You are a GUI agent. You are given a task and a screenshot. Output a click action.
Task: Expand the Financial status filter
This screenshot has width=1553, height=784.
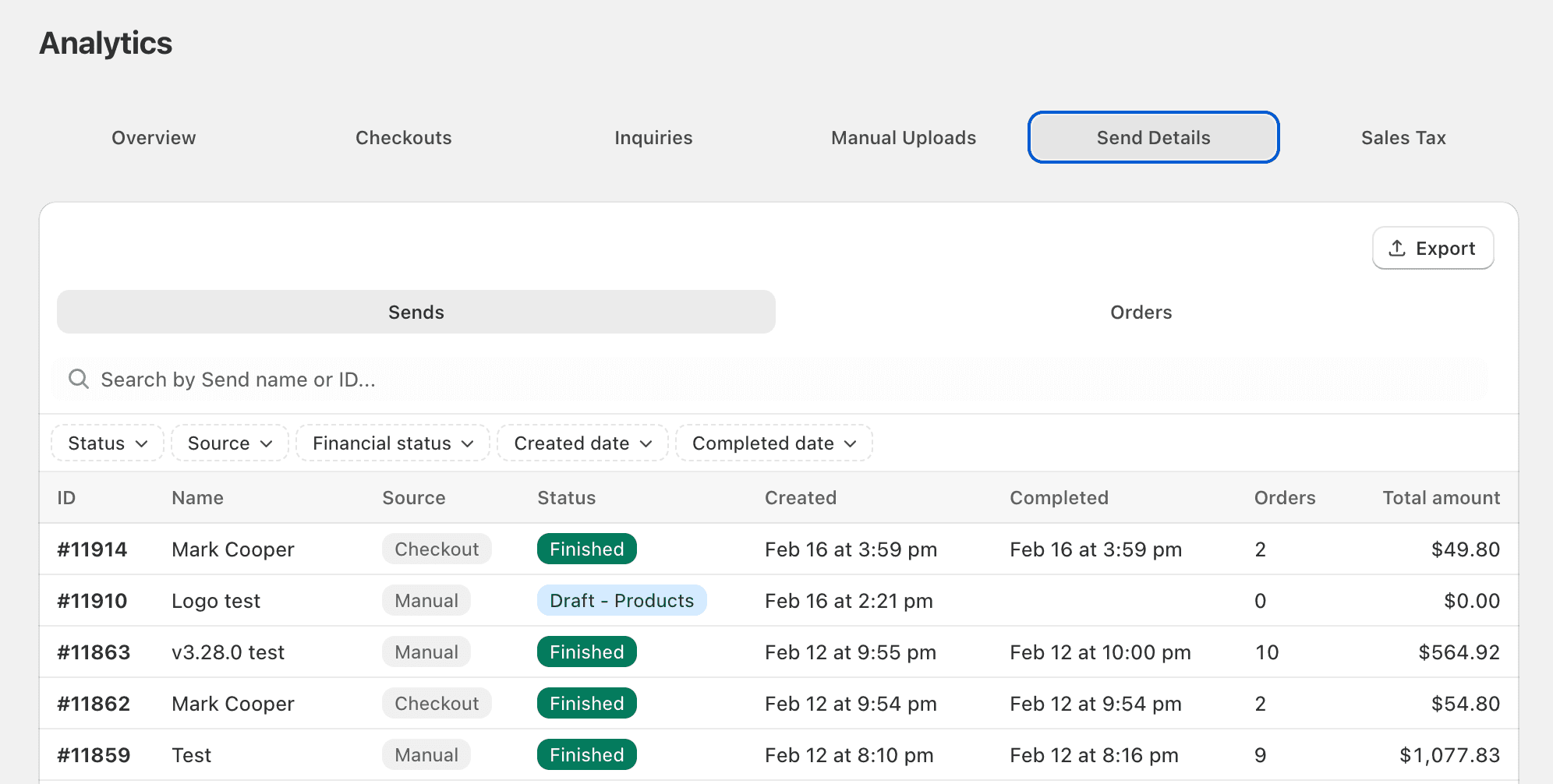coord(392,443)
